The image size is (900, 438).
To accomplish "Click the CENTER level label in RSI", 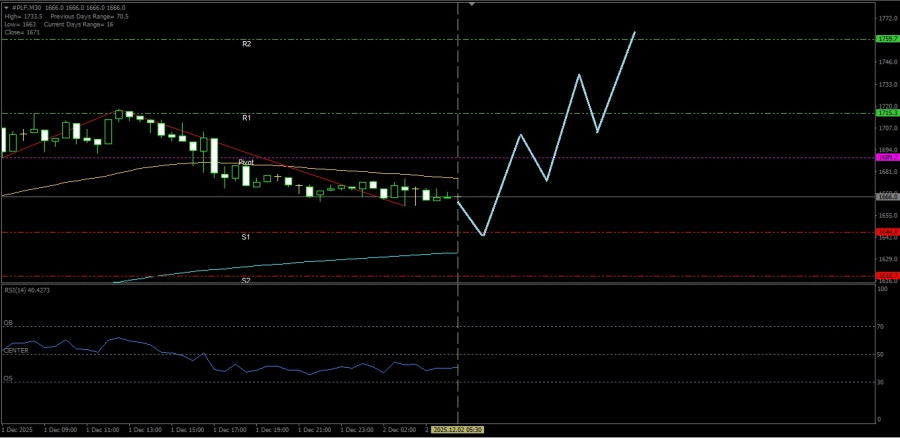I will 15,351.
